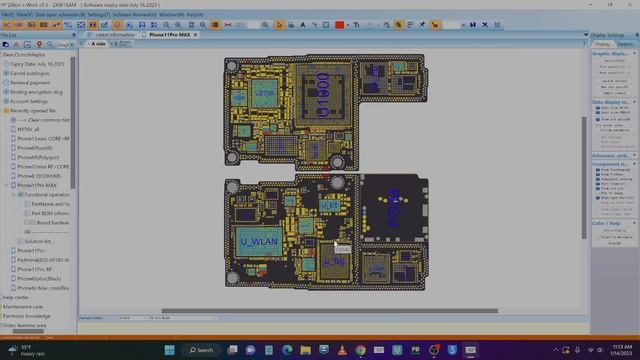The height and width of the screenshot is (360, 640).
Task: Click the File List search magnifier icon
Action: point(50,44)
